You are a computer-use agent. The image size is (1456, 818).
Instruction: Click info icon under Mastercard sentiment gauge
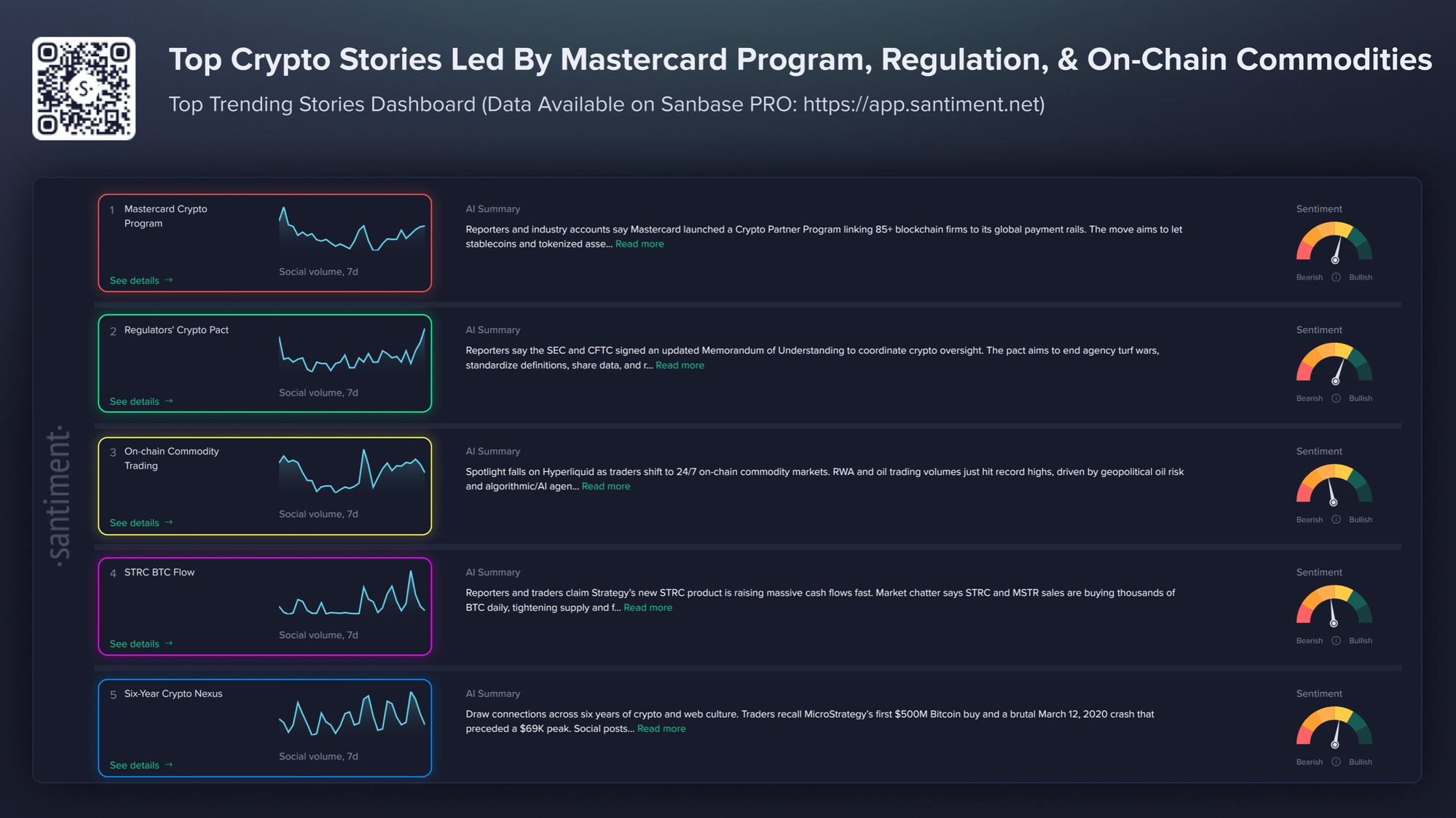(x=1336, y=278)
